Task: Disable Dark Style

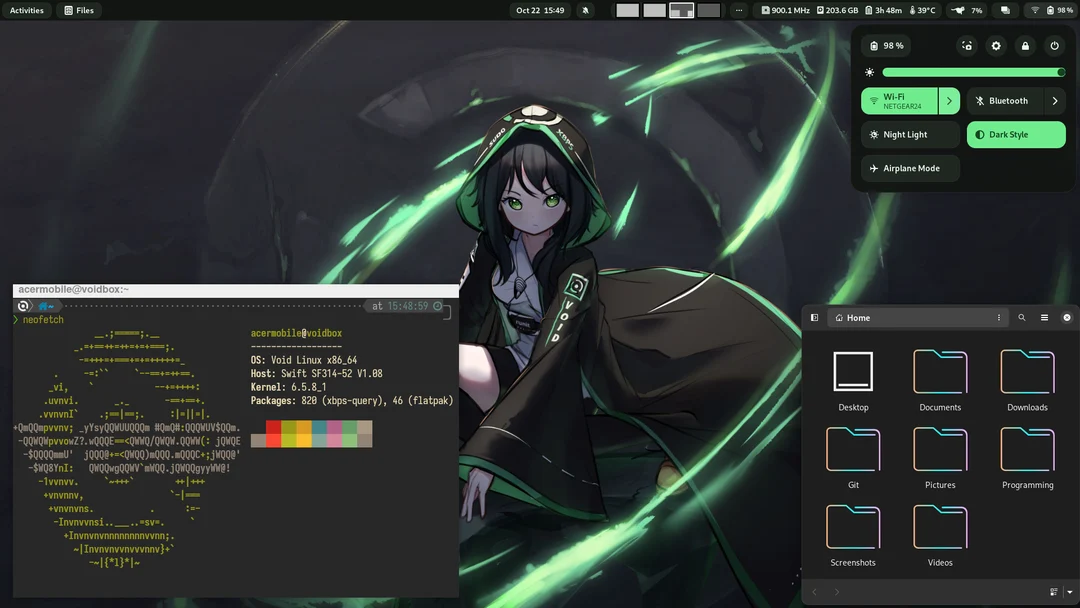Action: coord(1016,134)
